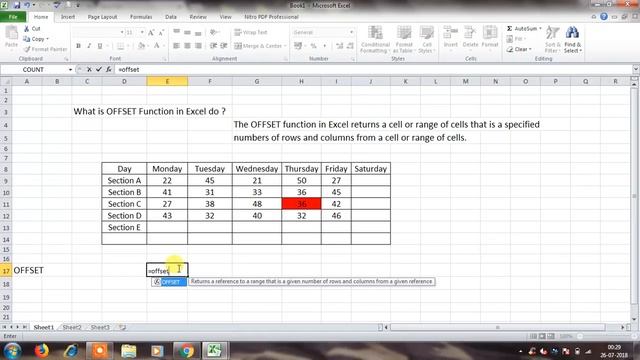This screenshot has width=640, height=360.
Task: Cancel the formula entry with X
Action: (89, 69)
